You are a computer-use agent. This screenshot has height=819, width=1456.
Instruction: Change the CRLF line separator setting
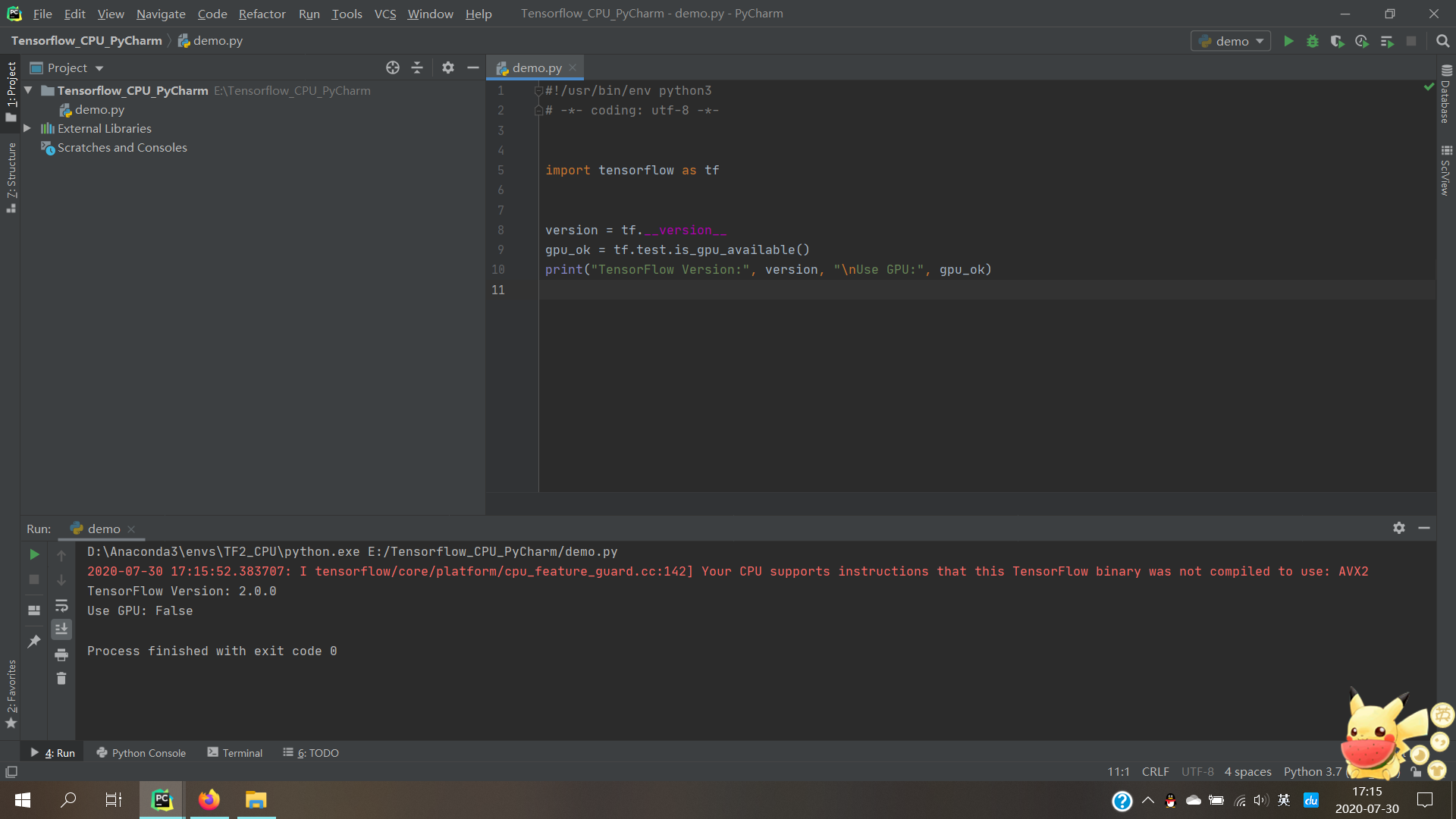tap(1155, 771)
